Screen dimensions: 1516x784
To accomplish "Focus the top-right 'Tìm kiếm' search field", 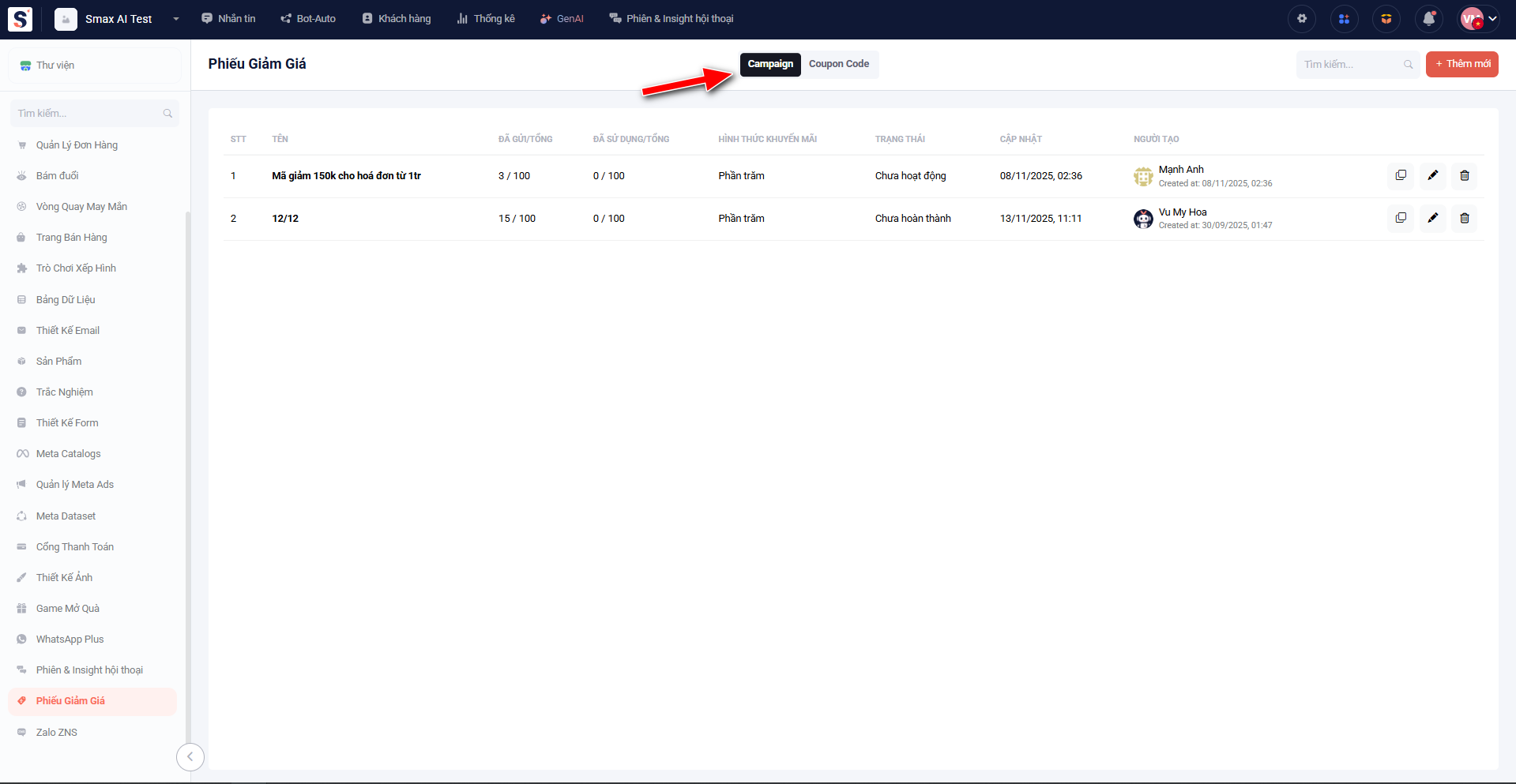I will tap(1351, 65).
